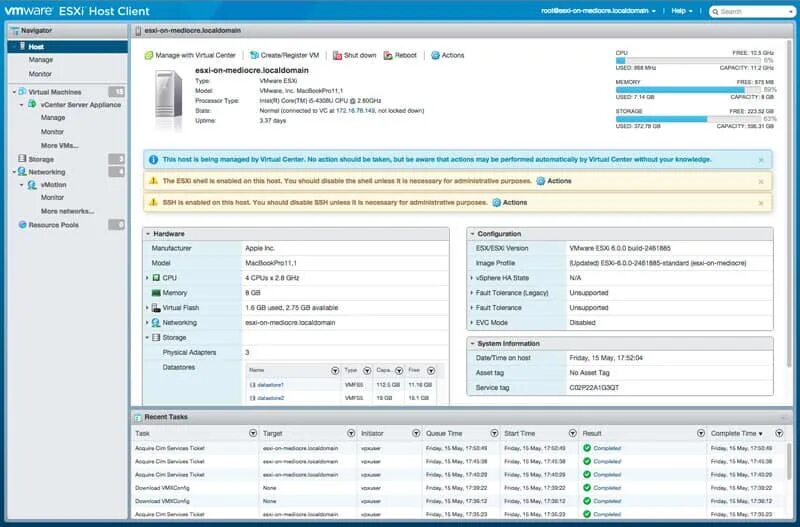
Task: Click Actions gear in SSH warning
Action: (x=496, y=203)
